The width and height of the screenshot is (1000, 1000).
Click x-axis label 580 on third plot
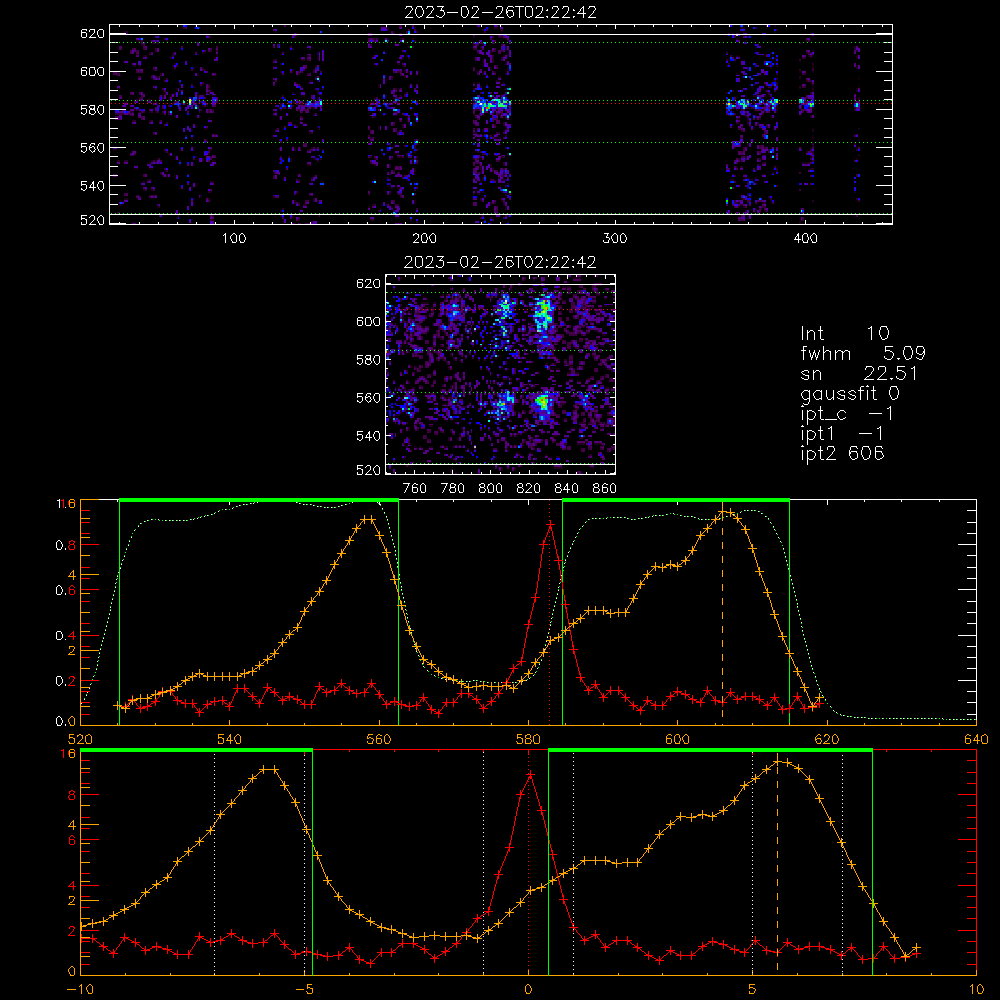click(528, 740)
